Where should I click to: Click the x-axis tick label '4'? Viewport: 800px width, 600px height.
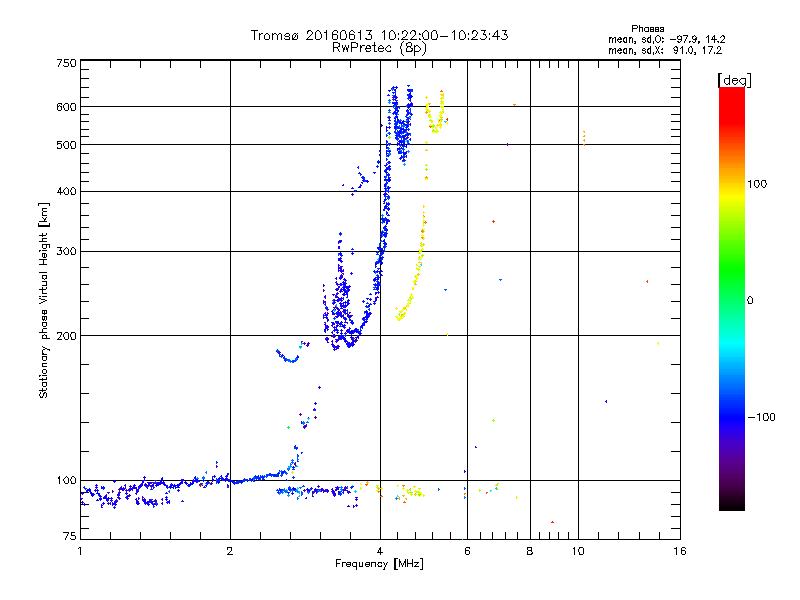tap(380, 551)
